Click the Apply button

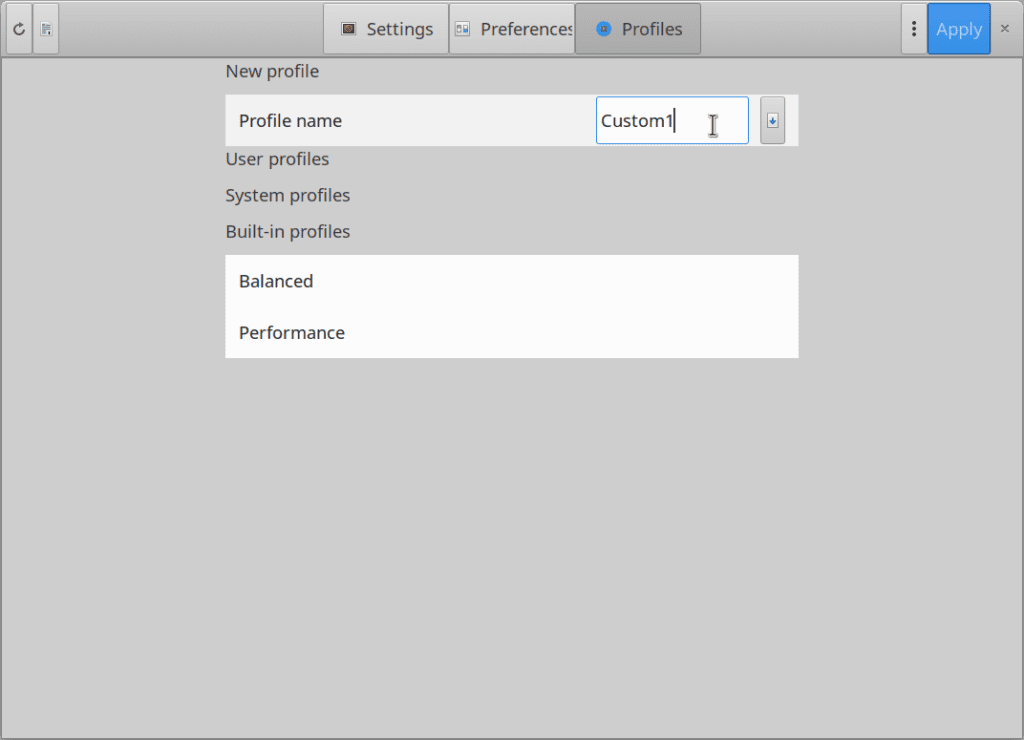coord(958,28)
